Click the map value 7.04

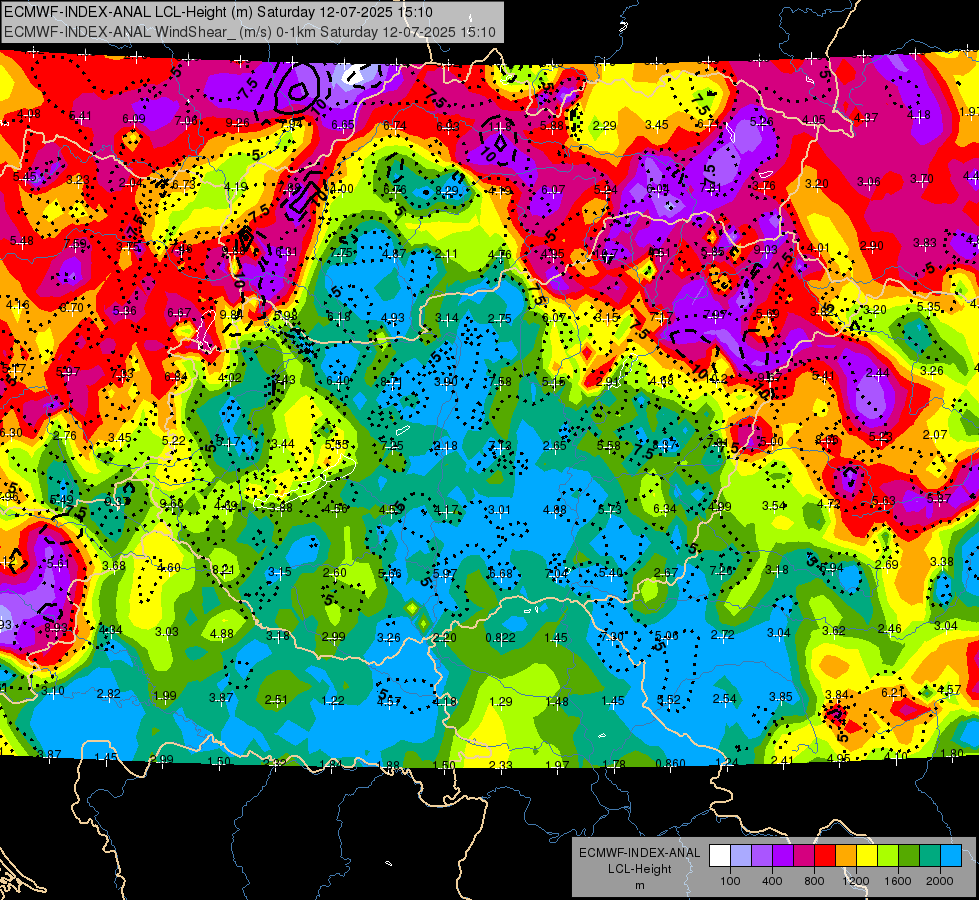pos(556,573)
